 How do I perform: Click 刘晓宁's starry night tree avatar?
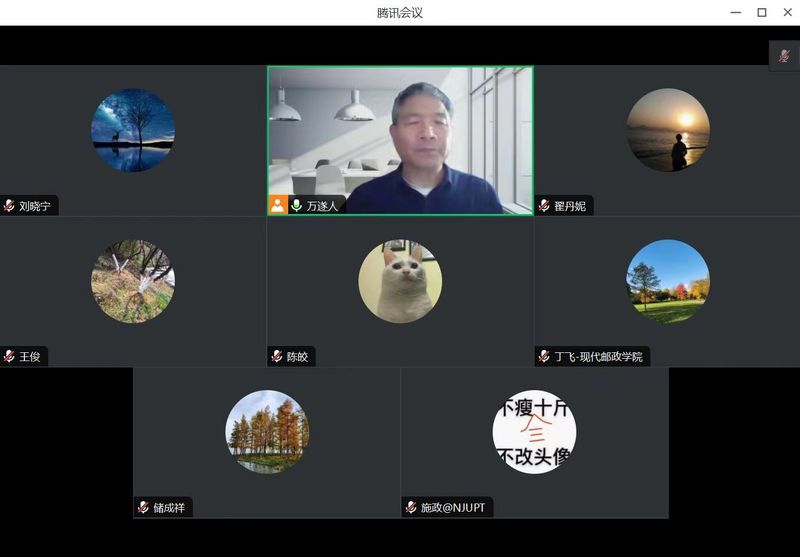coord(133,130)
